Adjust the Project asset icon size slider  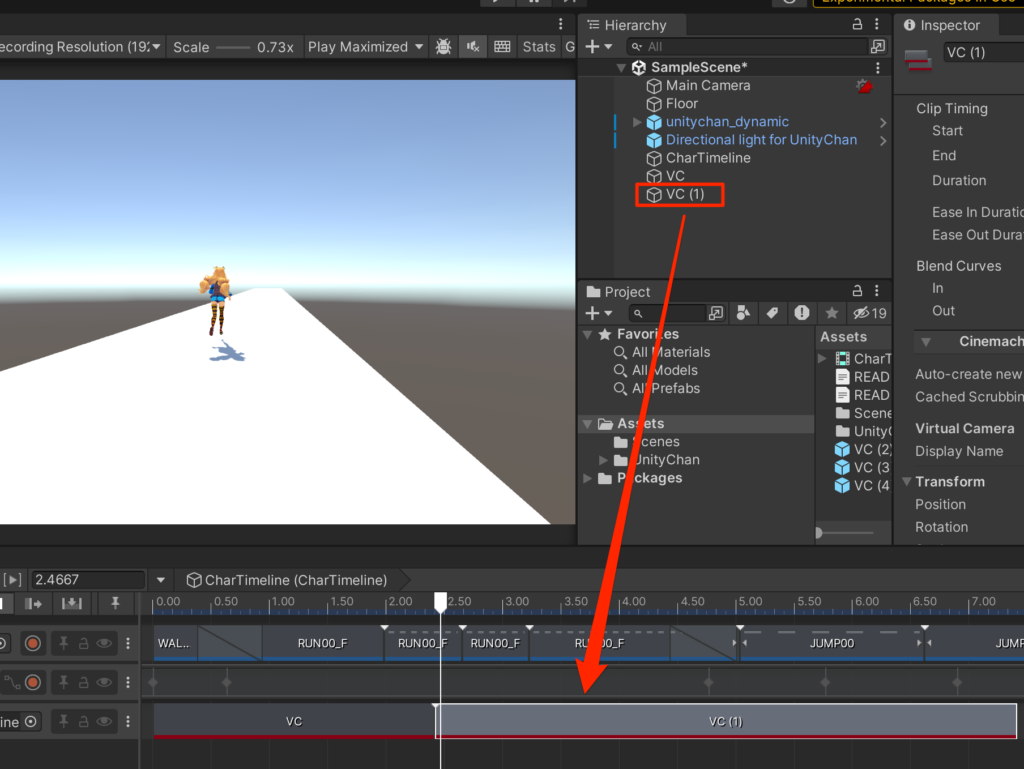click(845, 533)
